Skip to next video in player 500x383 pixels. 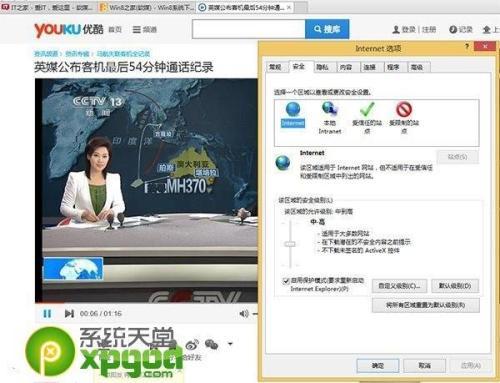69,313
